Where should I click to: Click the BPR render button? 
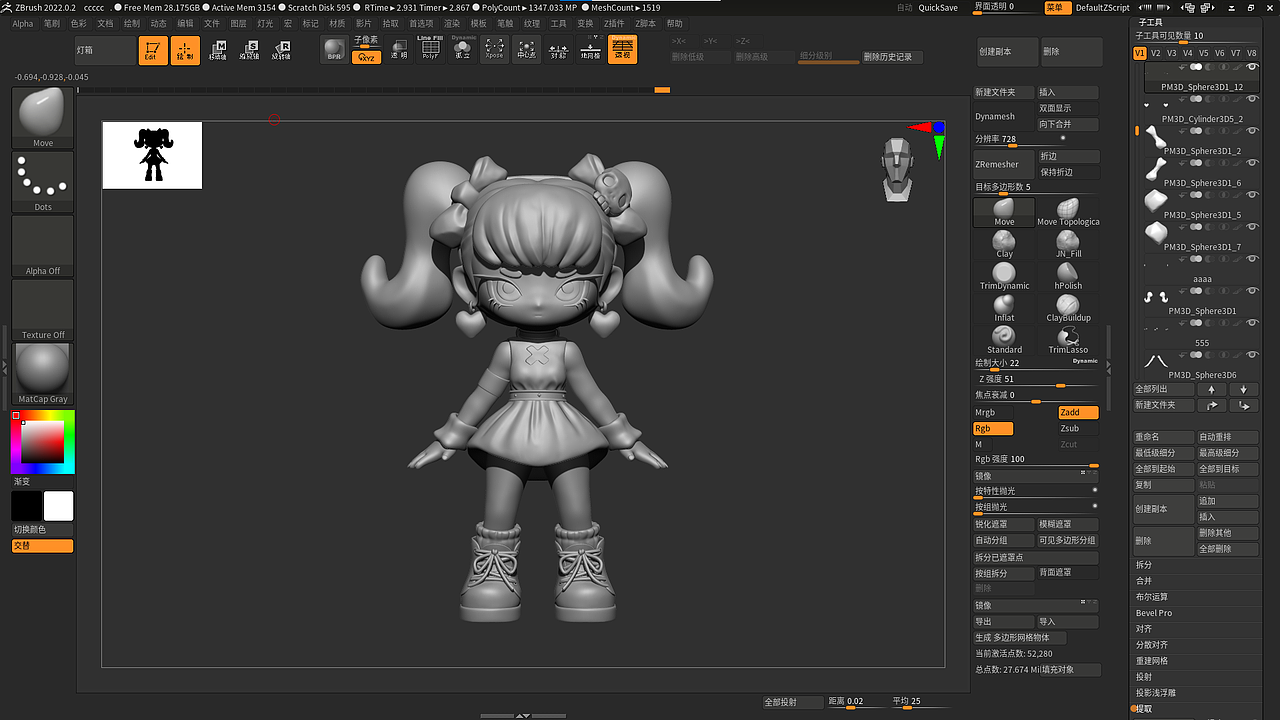pos(334,50)
